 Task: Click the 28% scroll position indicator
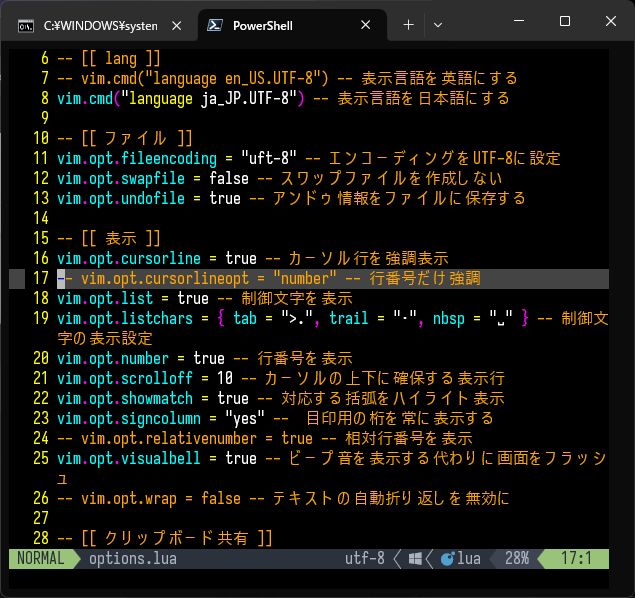point(516,559)
